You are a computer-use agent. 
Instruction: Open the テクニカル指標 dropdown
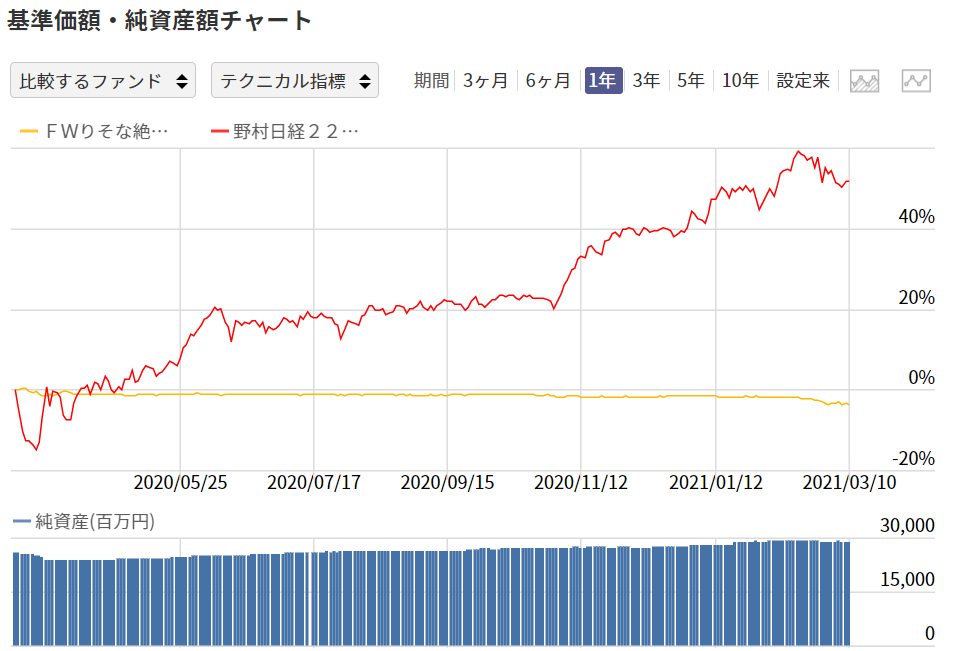coord(294,81)
